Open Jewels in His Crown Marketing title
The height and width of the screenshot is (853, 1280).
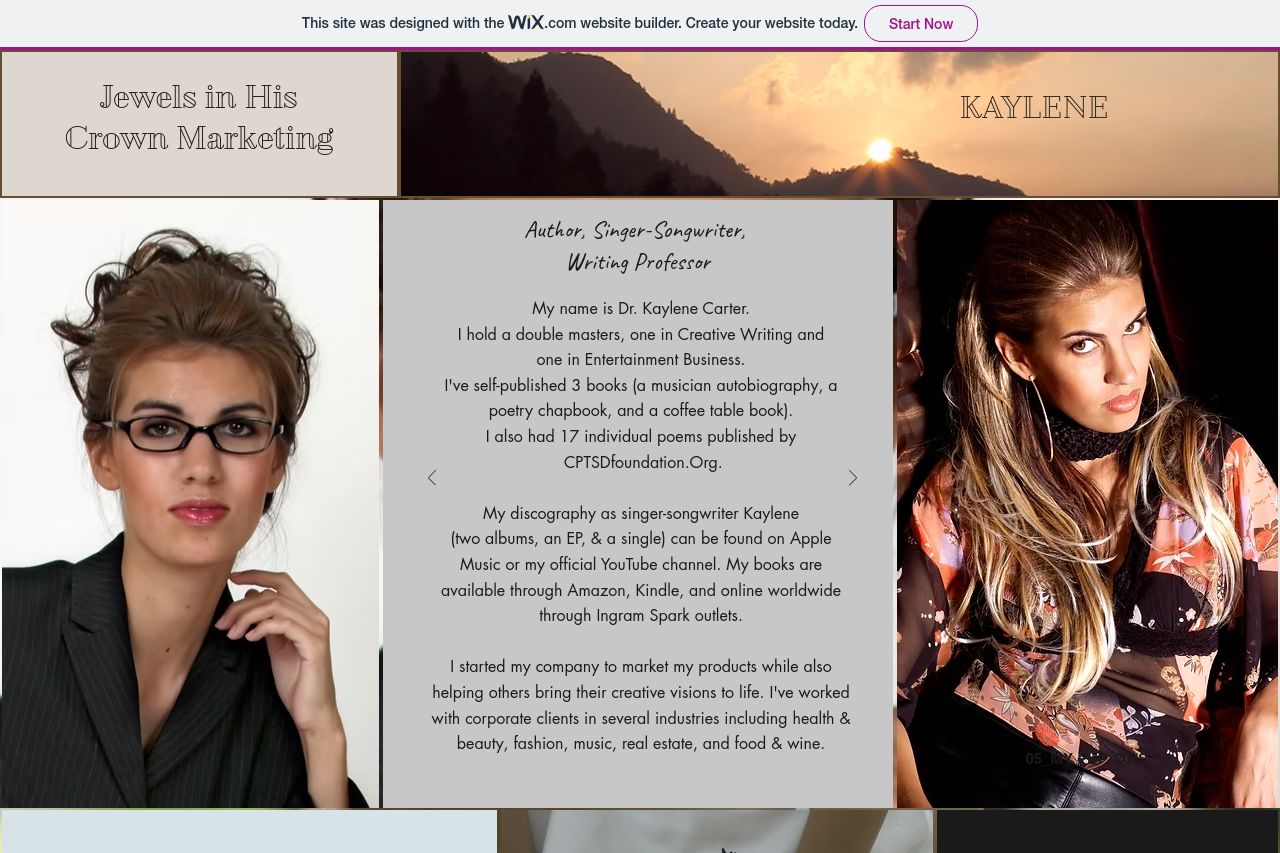(x=199, y=118)
